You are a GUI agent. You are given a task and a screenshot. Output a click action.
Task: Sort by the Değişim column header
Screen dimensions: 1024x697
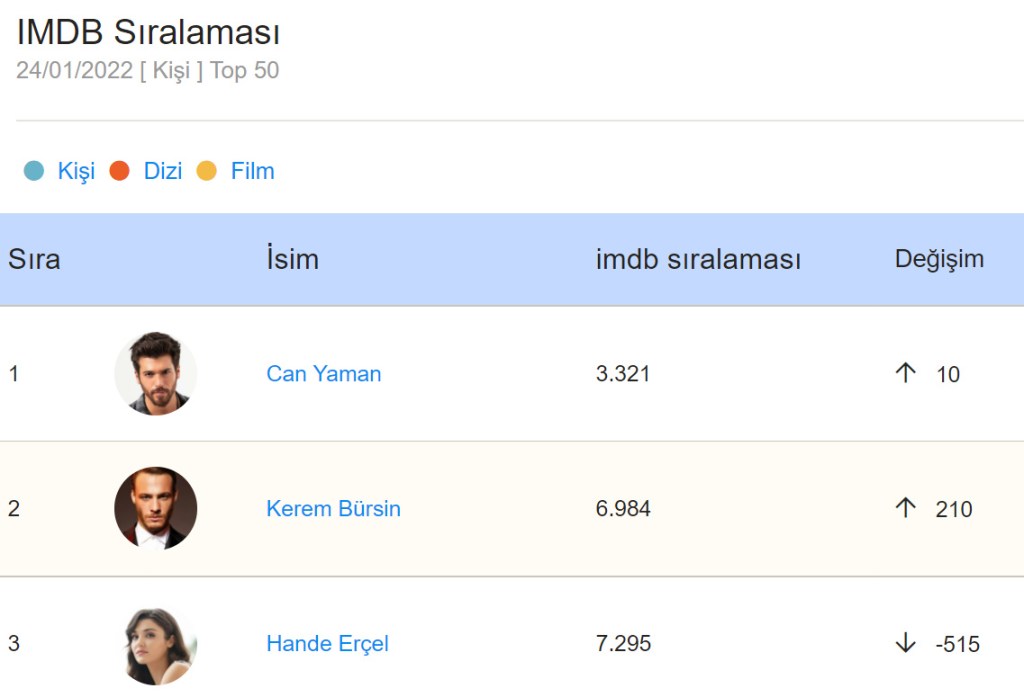click(x=939, y=259)
